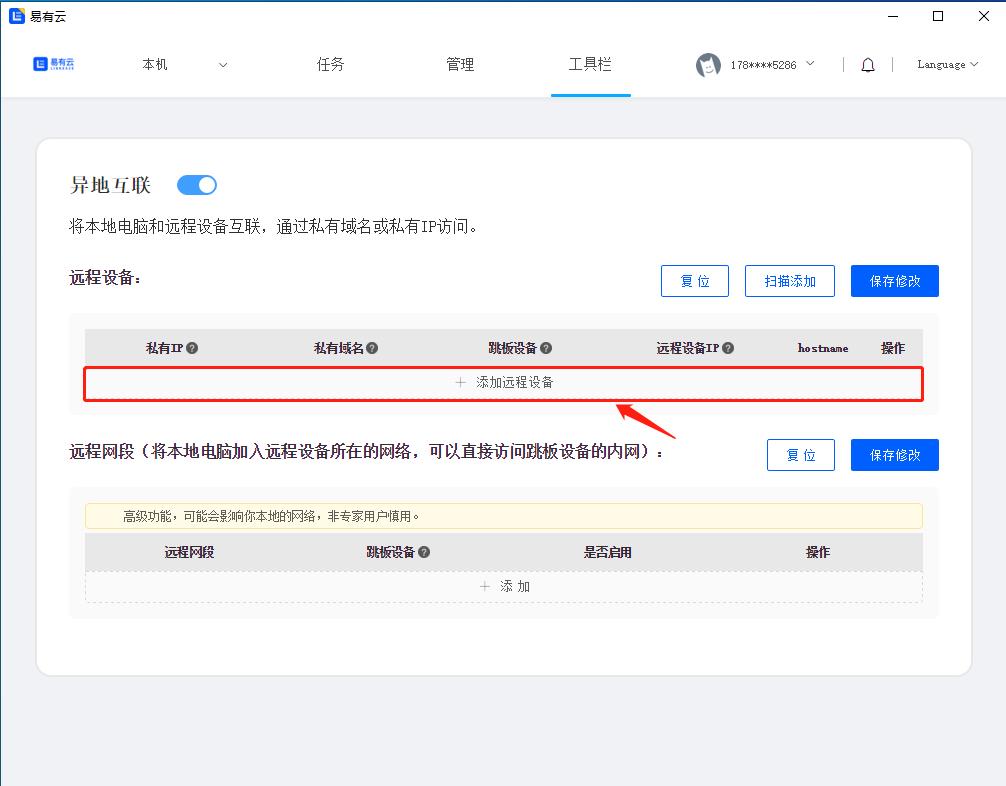Click help icon next to 远程设备IP
1006x786 pixels.
(x=728, y=348)
